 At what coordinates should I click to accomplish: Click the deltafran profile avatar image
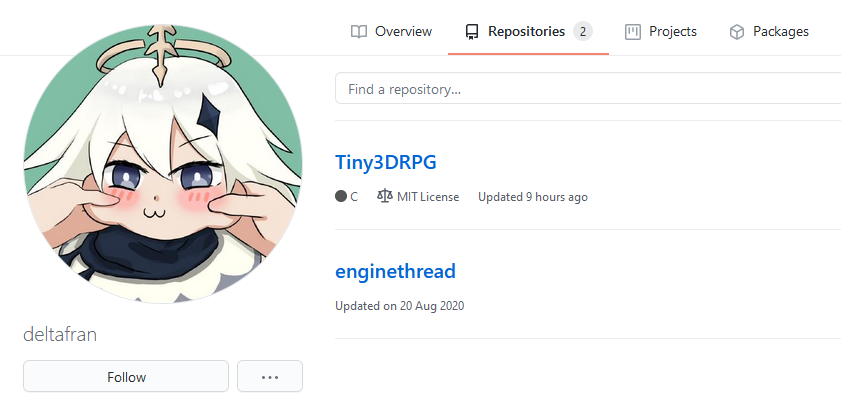tap(163, 164)
